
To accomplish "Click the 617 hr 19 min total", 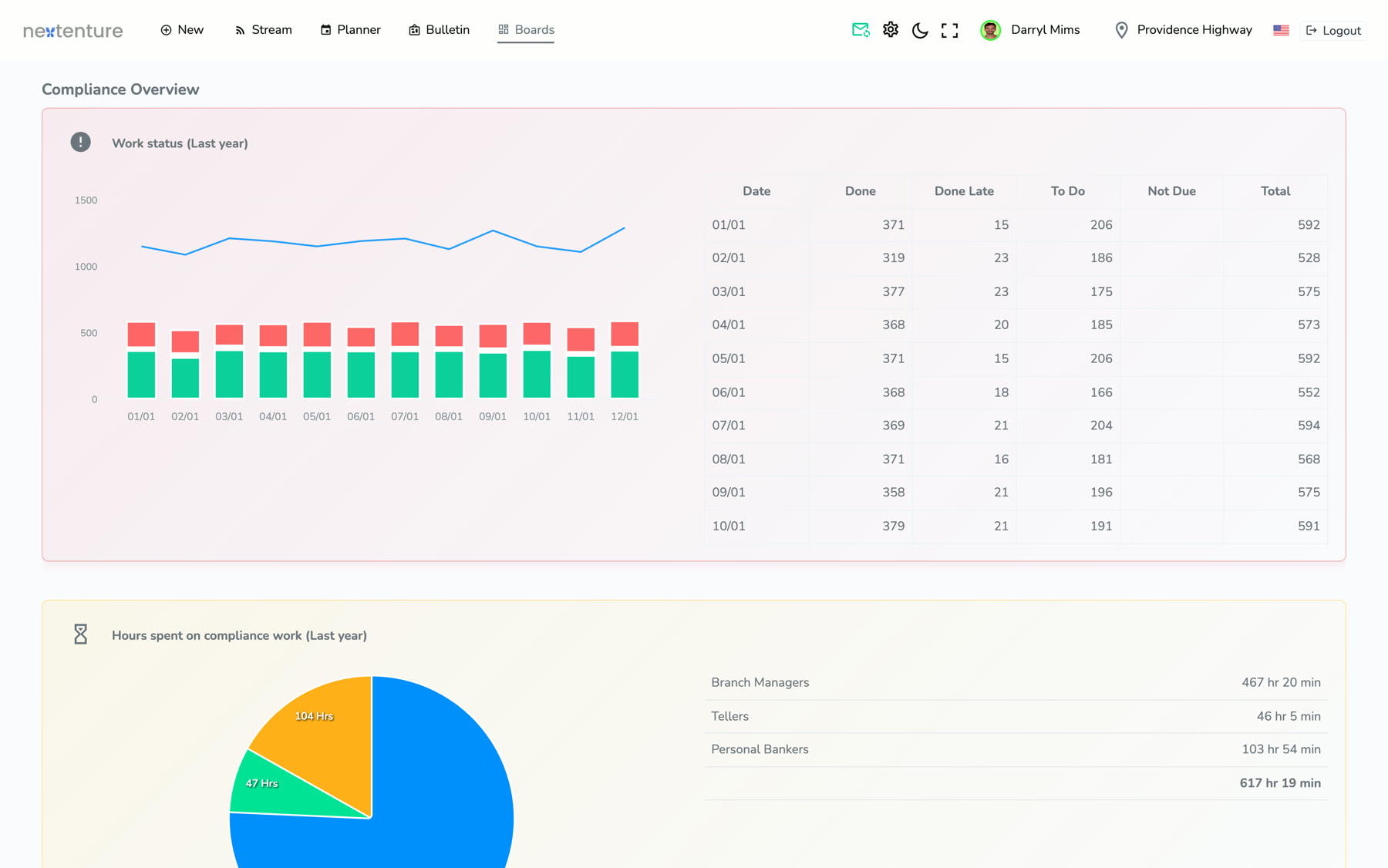I will tap(1280, 783).
